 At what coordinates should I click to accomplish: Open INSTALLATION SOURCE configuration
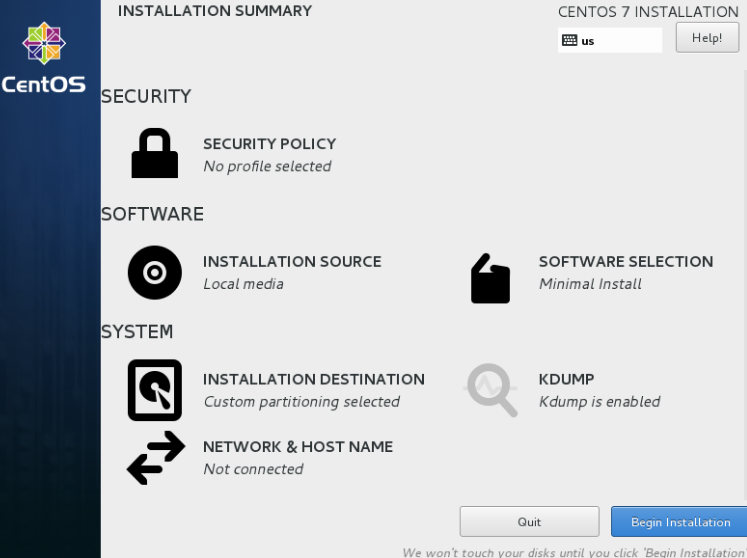[292, 262]
